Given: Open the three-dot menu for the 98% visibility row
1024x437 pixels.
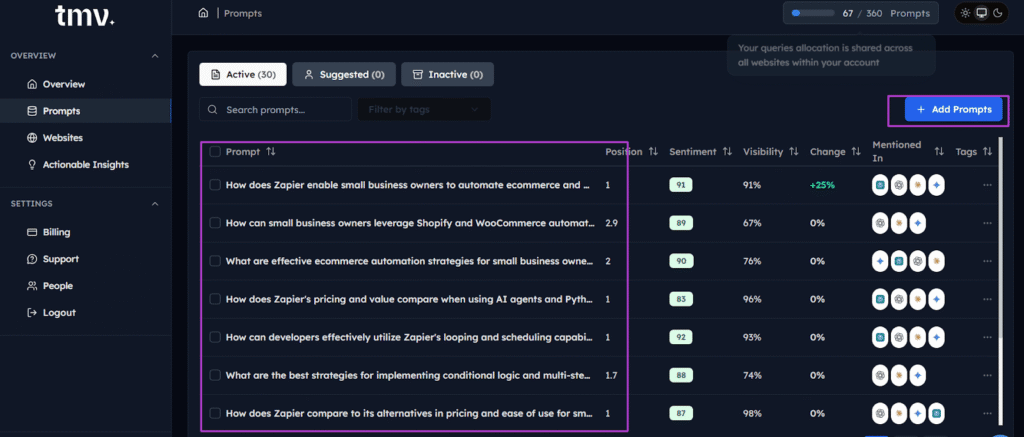Looking at the screenshot, I should (x=987, y=413).
